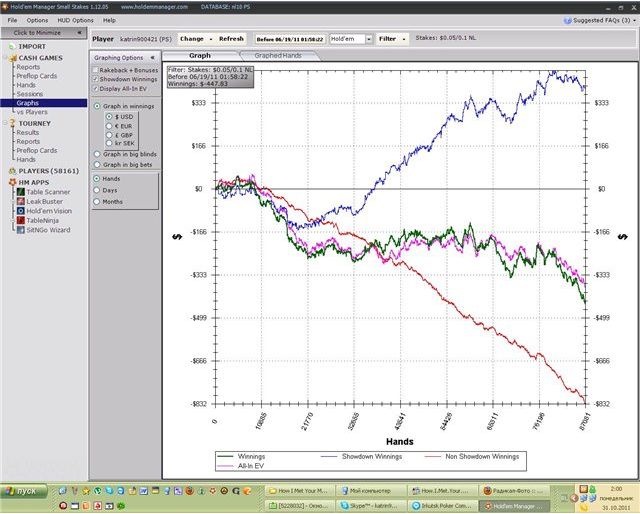Click the IMPORT section icon
The image size is (640, 514).
click(x=12, y=47)
